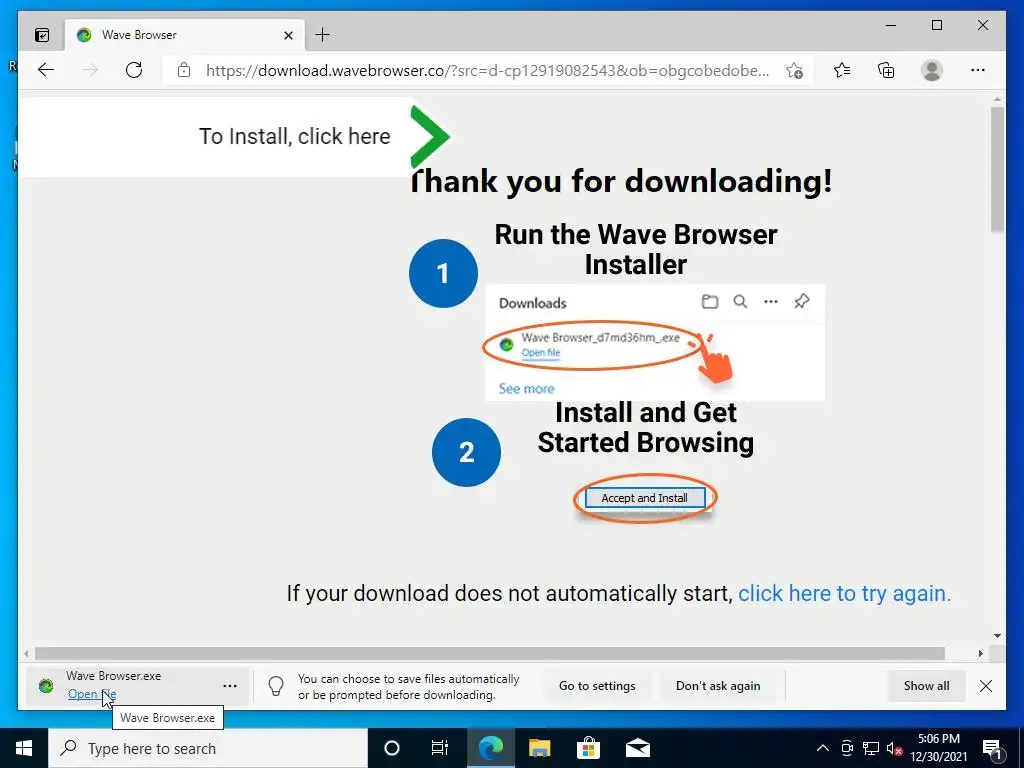1024x768 pixels.
Task: Click the site lock icon in address bar
Action: tap(184, 70)
